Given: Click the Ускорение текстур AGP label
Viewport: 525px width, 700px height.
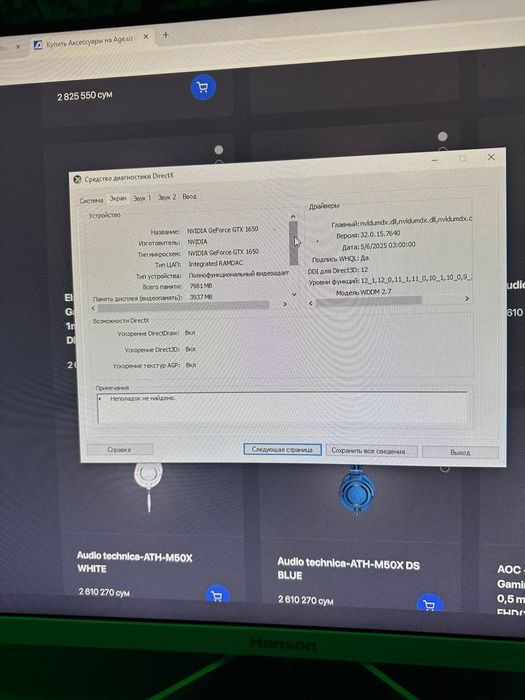Looking at the screenshot, I should tap(146, 366).
